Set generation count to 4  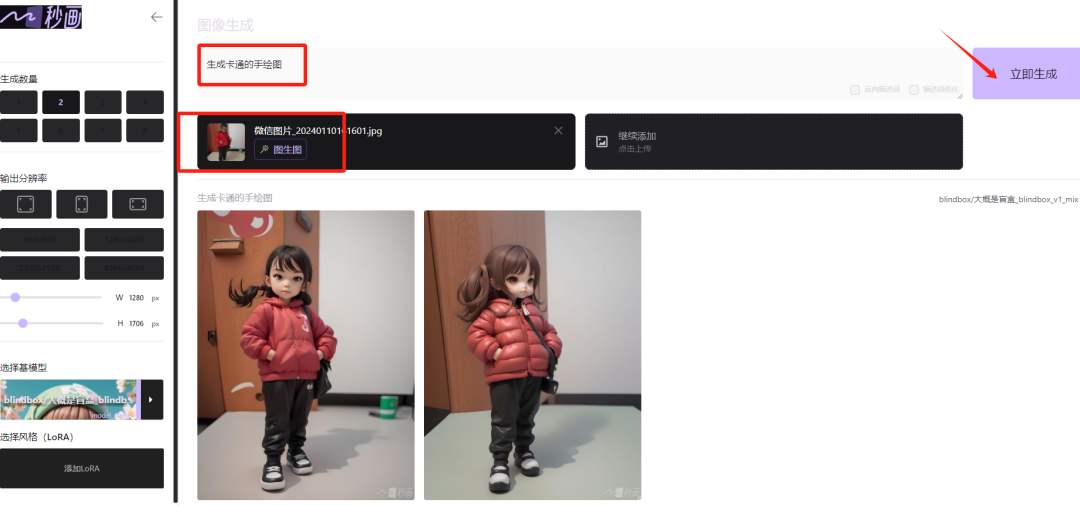pos(145,102)
